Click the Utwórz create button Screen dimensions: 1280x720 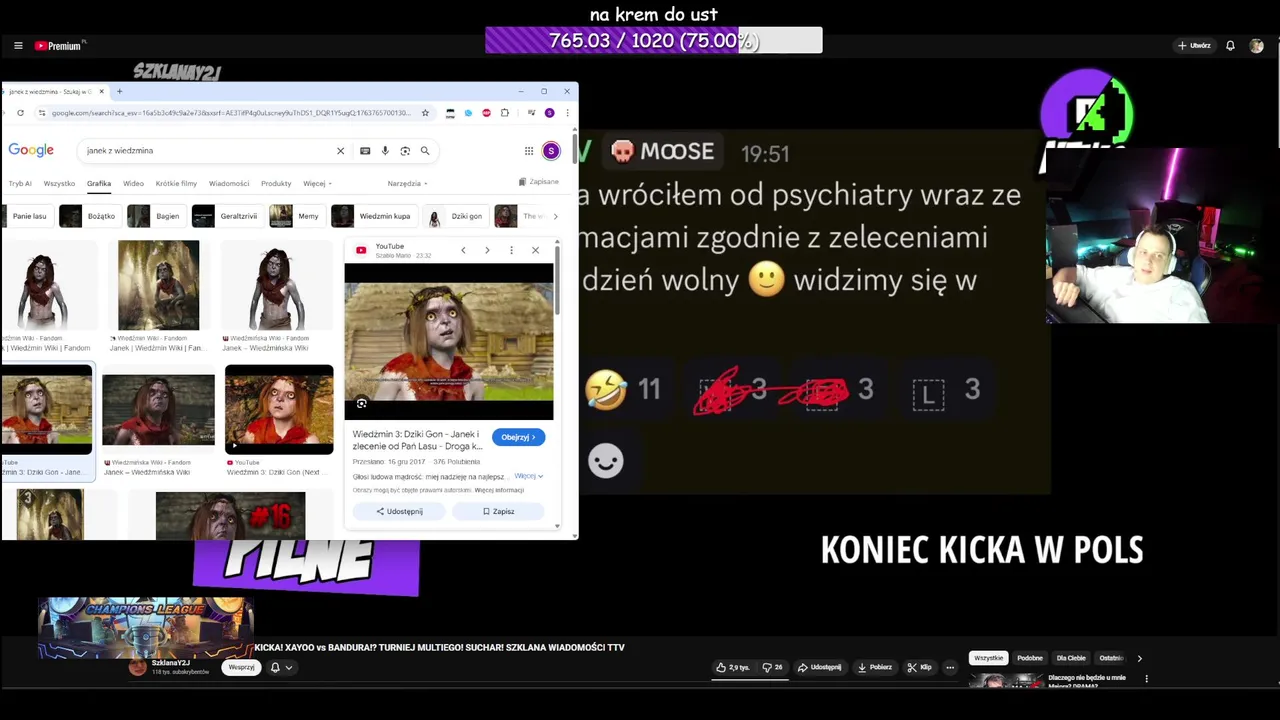(x=1194, y=46)
